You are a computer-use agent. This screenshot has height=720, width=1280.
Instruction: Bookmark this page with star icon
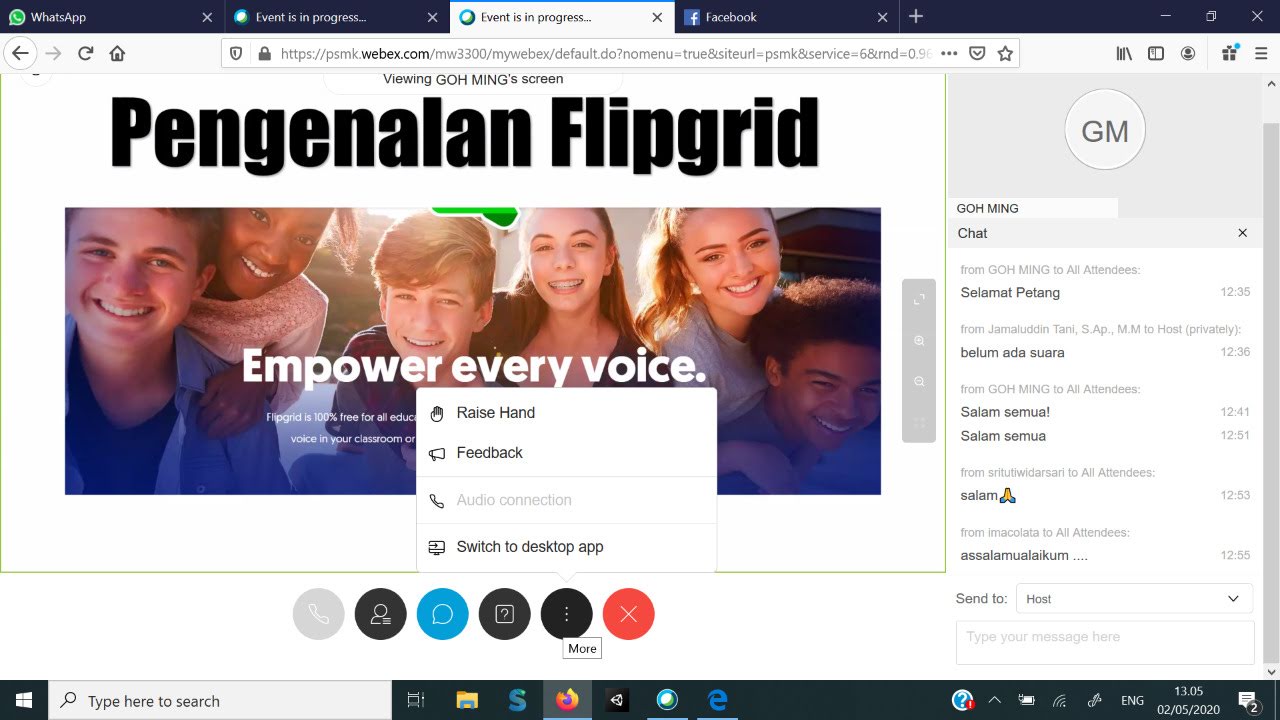point(1005,54)
